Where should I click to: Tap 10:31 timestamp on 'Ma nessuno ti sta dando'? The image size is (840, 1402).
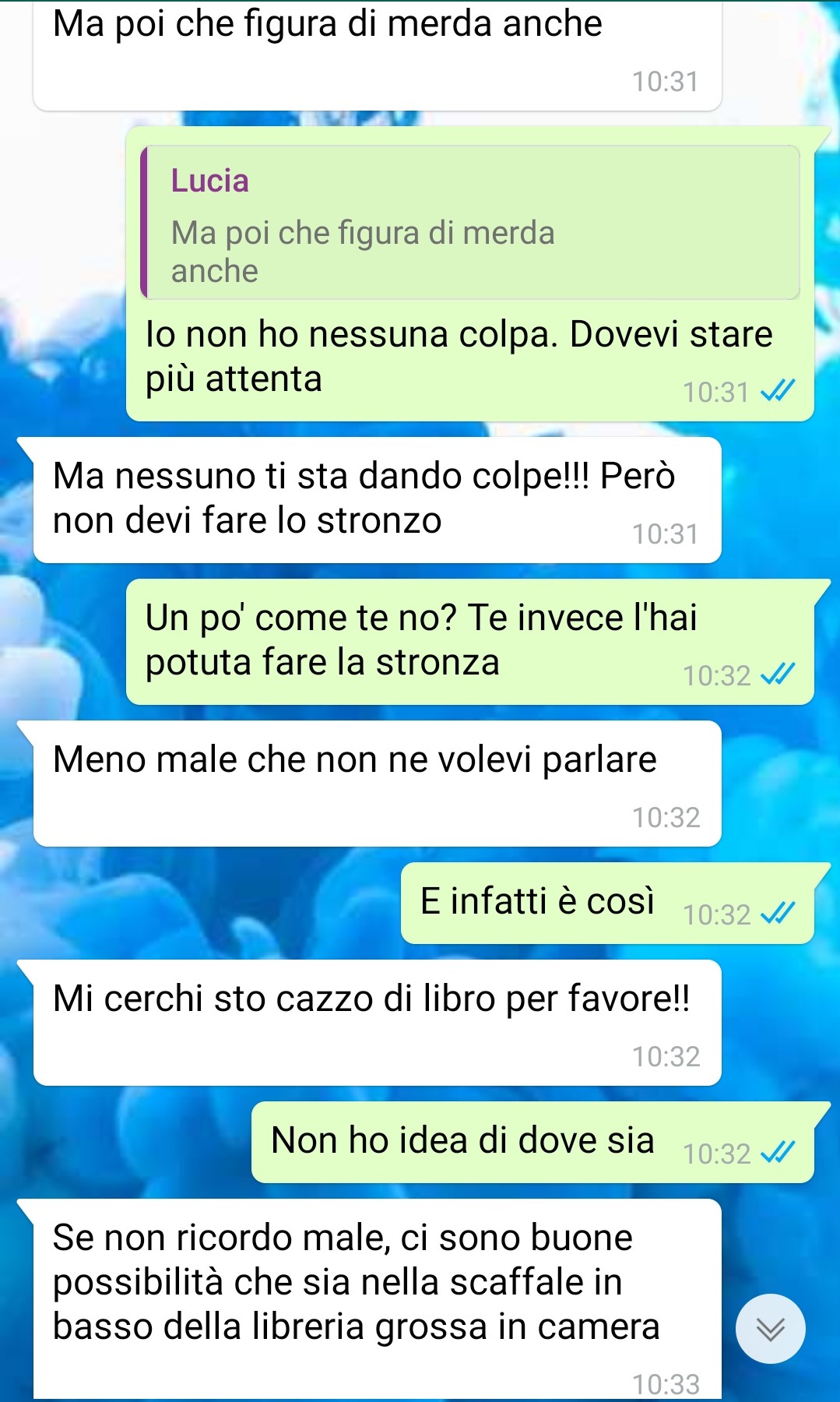click(666, 534)
